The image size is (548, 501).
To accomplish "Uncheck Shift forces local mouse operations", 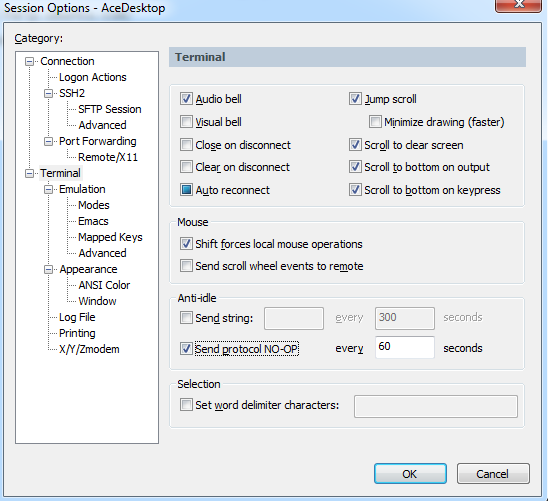I will [x=186, y=244].
